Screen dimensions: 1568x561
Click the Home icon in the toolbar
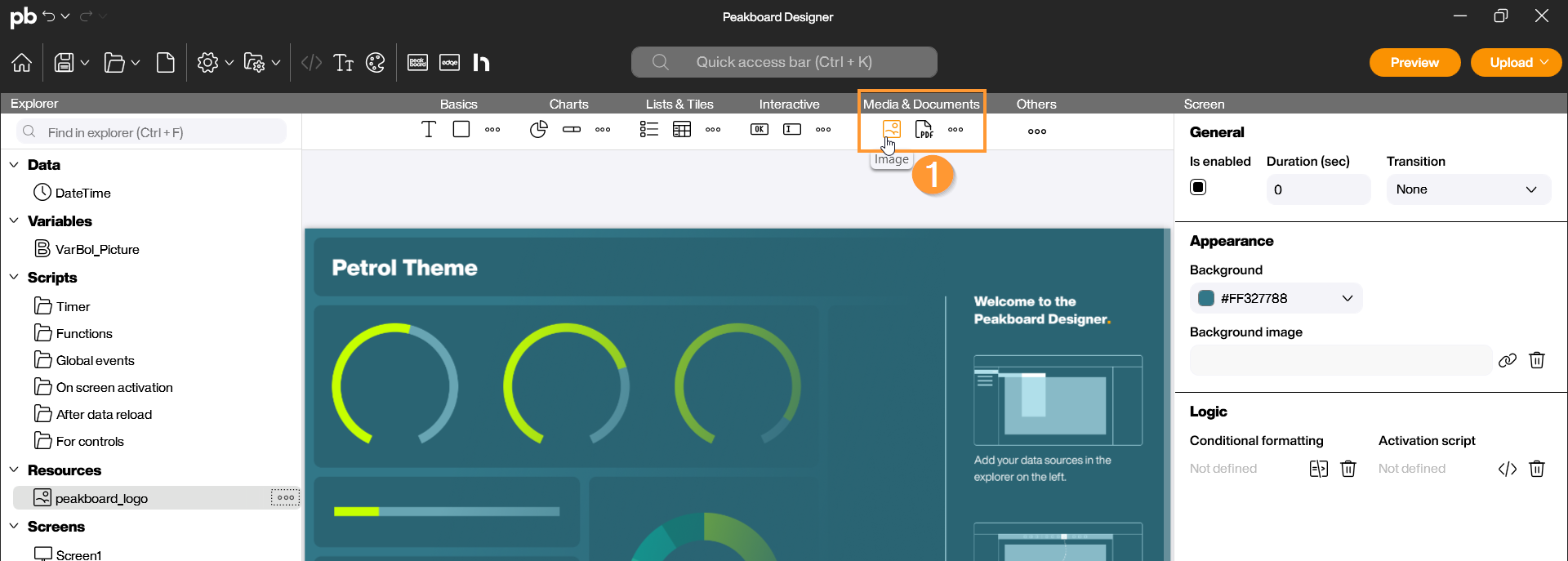coord(22,63)
